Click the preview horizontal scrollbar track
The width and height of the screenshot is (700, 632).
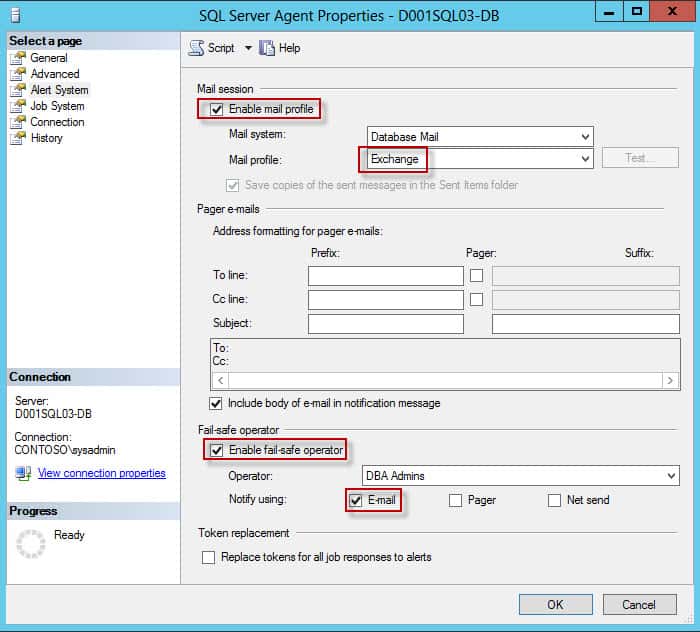pyautogui.click(x=446, y=381)
